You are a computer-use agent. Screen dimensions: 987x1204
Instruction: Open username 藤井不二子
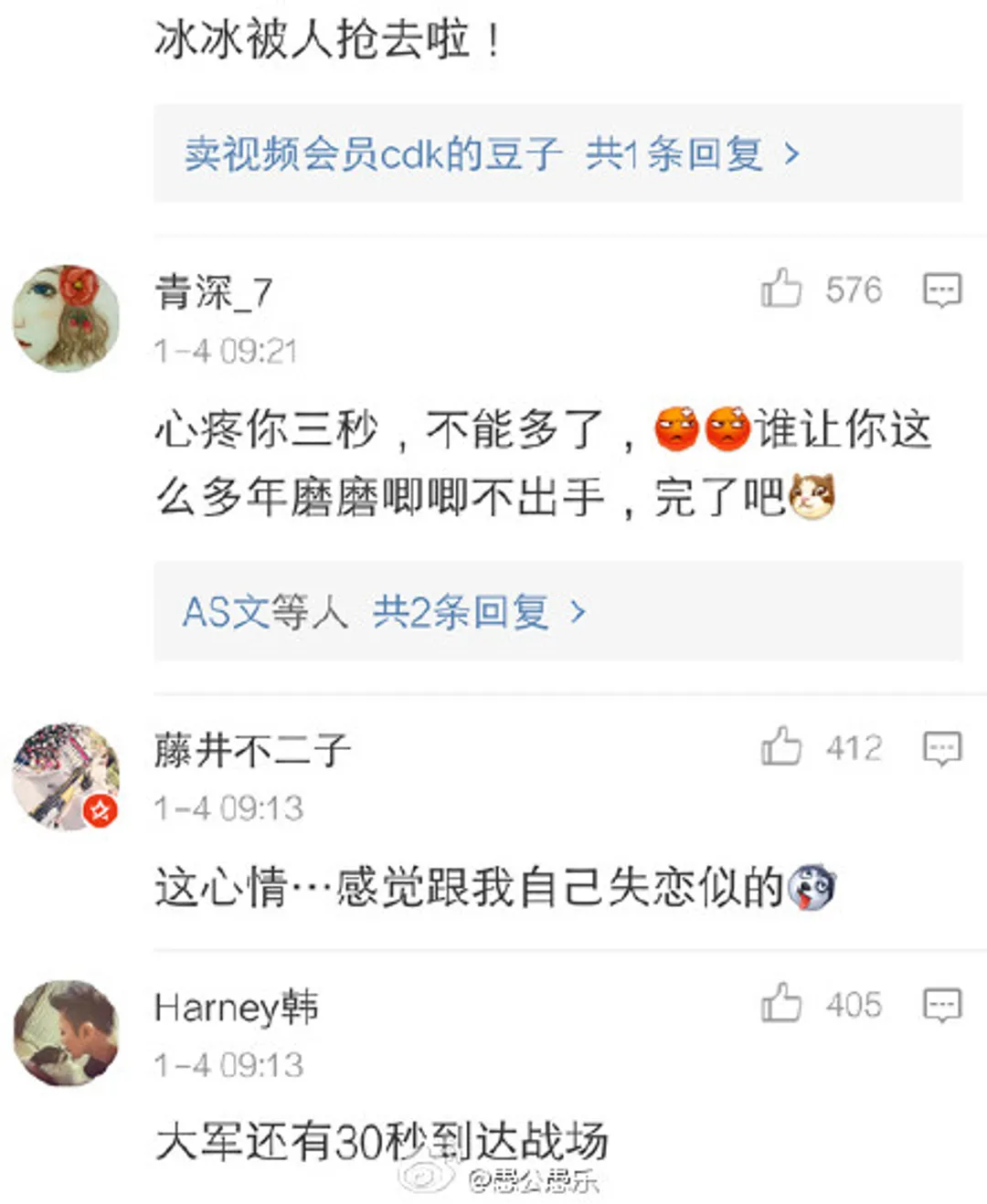tap(252, 750)
